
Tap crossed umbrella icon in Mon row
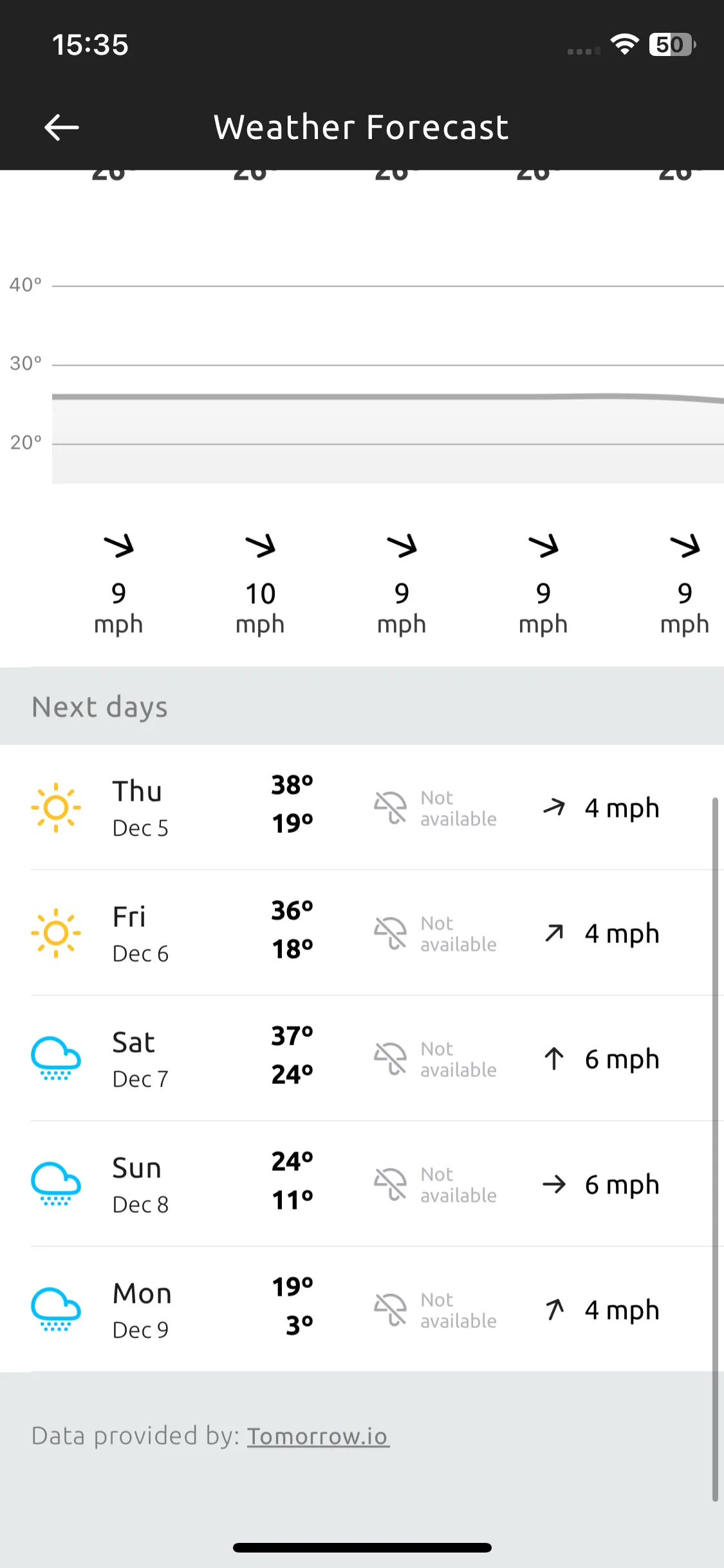[x=391, y=1310]
